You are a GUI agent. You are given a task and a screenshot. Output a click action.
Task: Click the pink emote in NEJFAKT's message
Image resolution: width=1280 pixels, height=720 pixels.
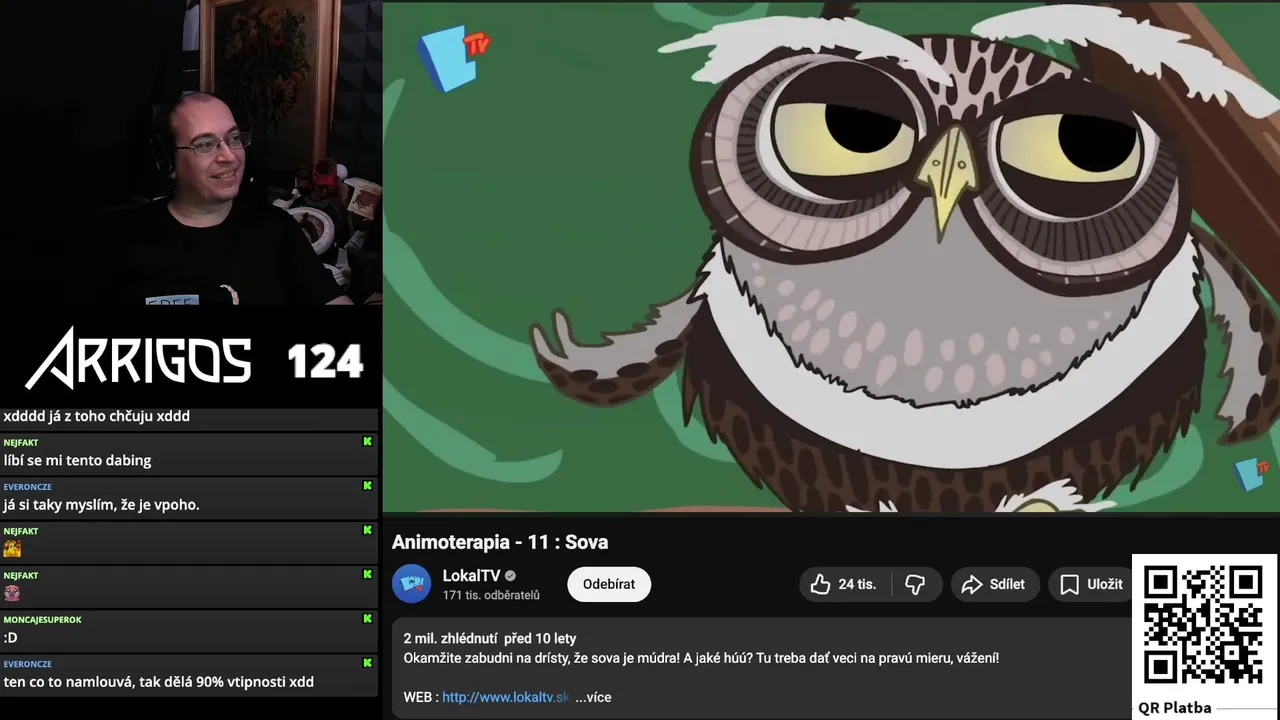click(12, 592)
